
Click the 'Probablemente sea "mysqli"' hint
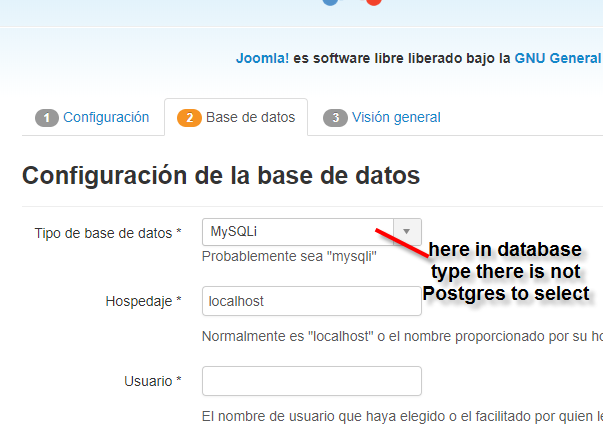[289, 256]
